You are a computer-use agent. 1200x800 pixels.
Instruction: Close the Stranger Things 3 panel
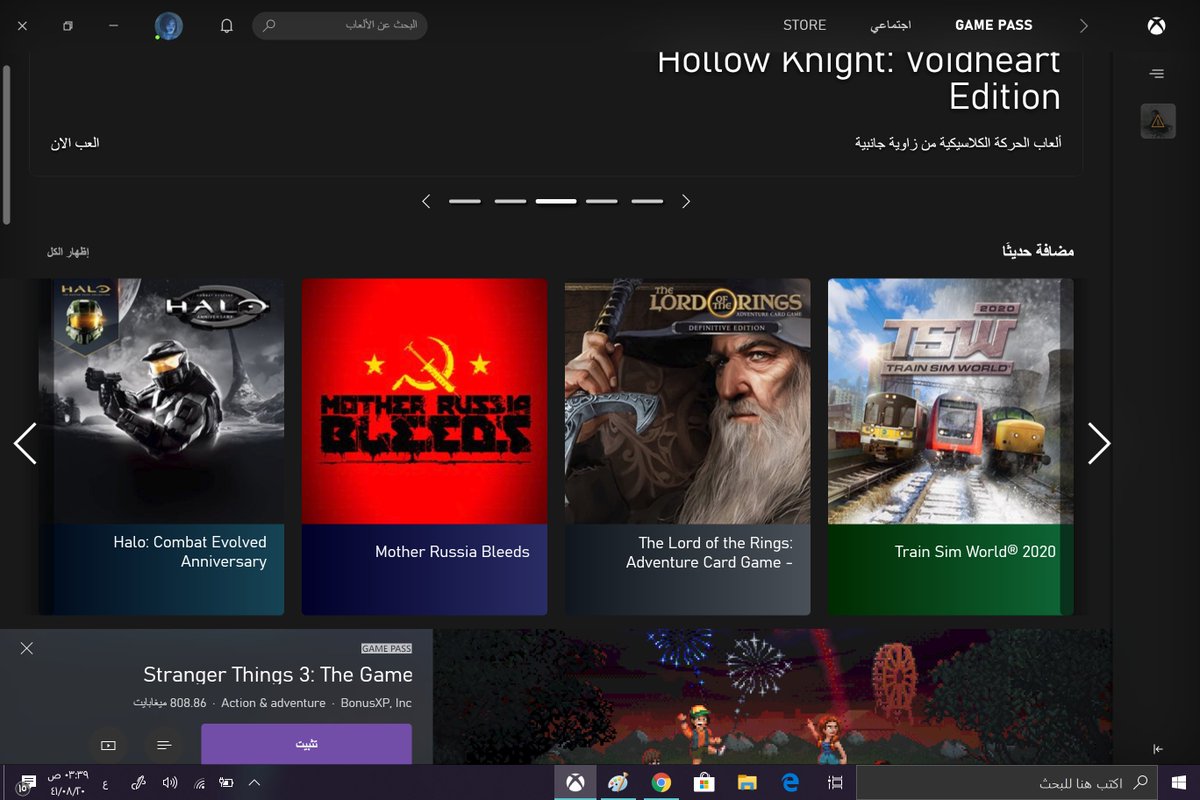click(27, 648)
